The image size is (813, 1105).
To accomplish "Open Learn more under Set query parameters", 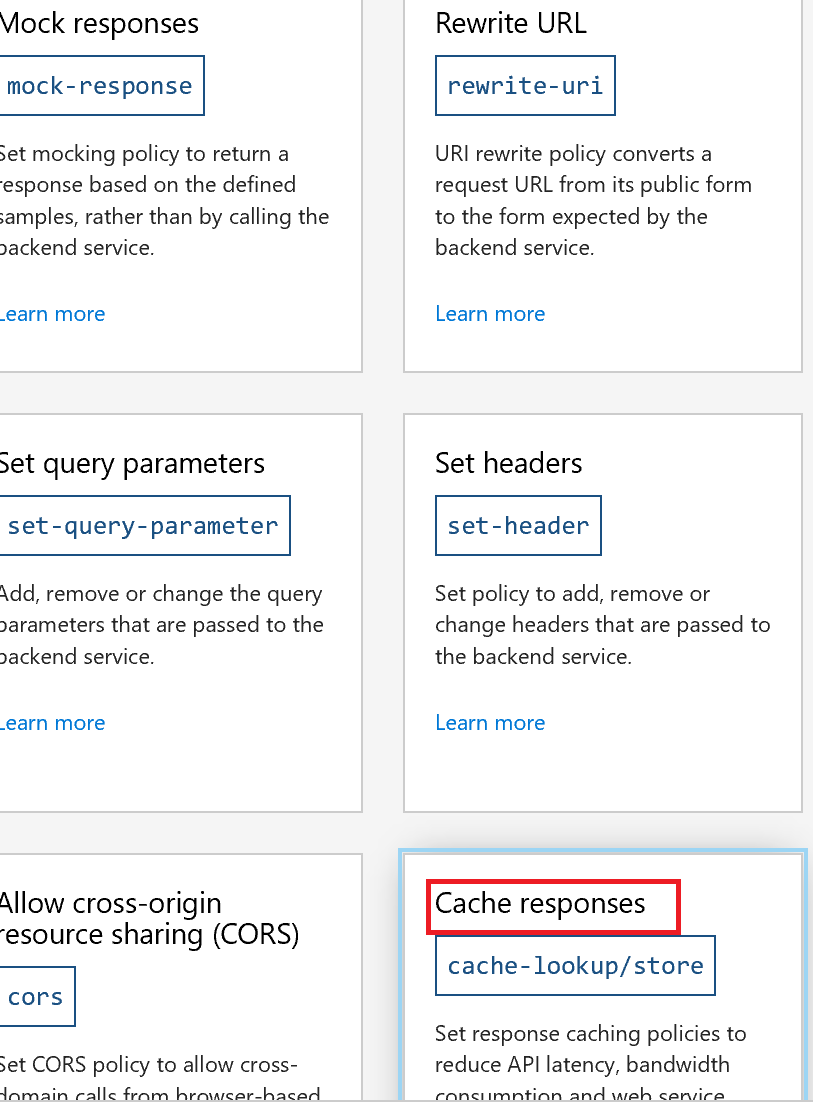I will tap(52, 722).
